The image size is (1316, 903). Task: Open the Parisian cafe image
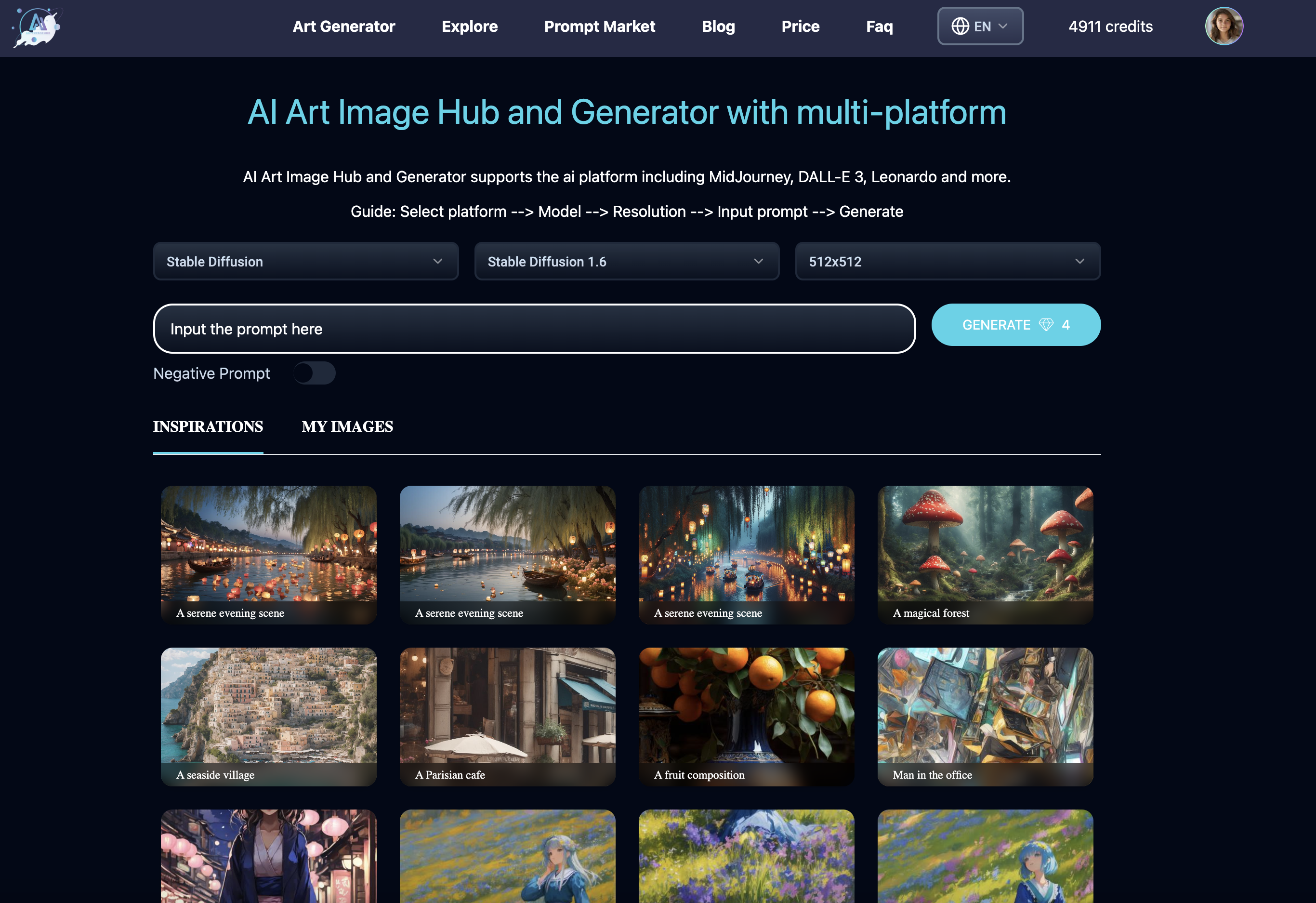pos(507,717)
